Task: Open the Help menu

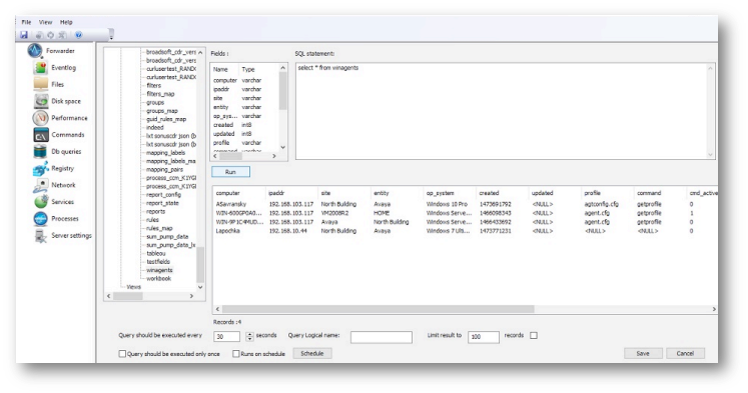Action: [x=66, y=22]
